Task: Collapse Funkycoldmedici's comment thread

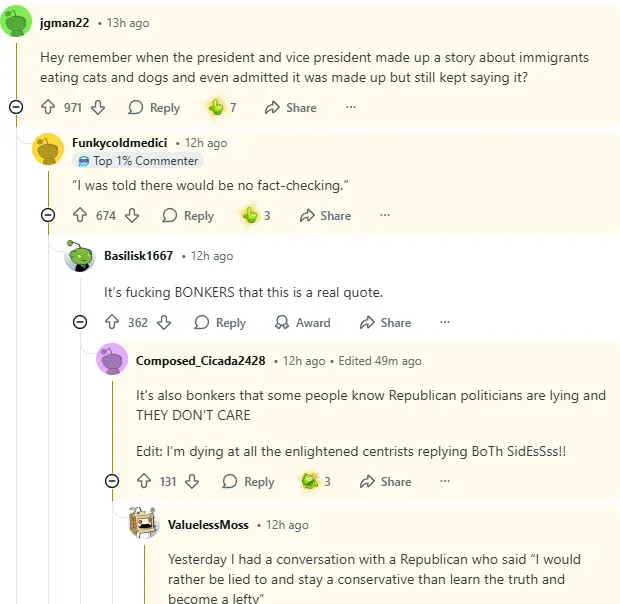Action: coord(48,215)
